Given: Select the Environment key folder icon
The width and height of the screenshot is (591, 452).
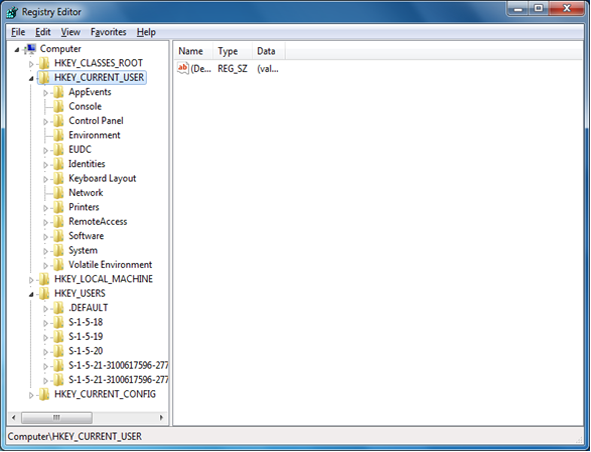Looking at the screenshot, I should [58, 135].
